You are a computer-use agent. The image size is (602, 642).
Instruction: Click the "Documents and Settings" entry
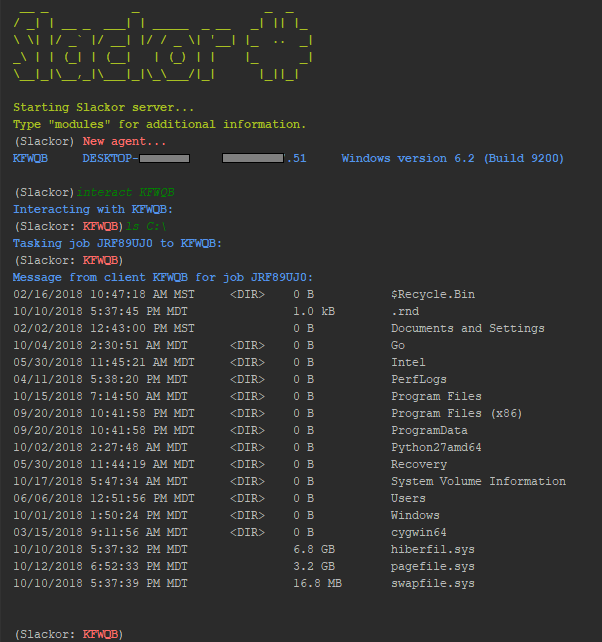pyautogui.click(x=468, y=328)
